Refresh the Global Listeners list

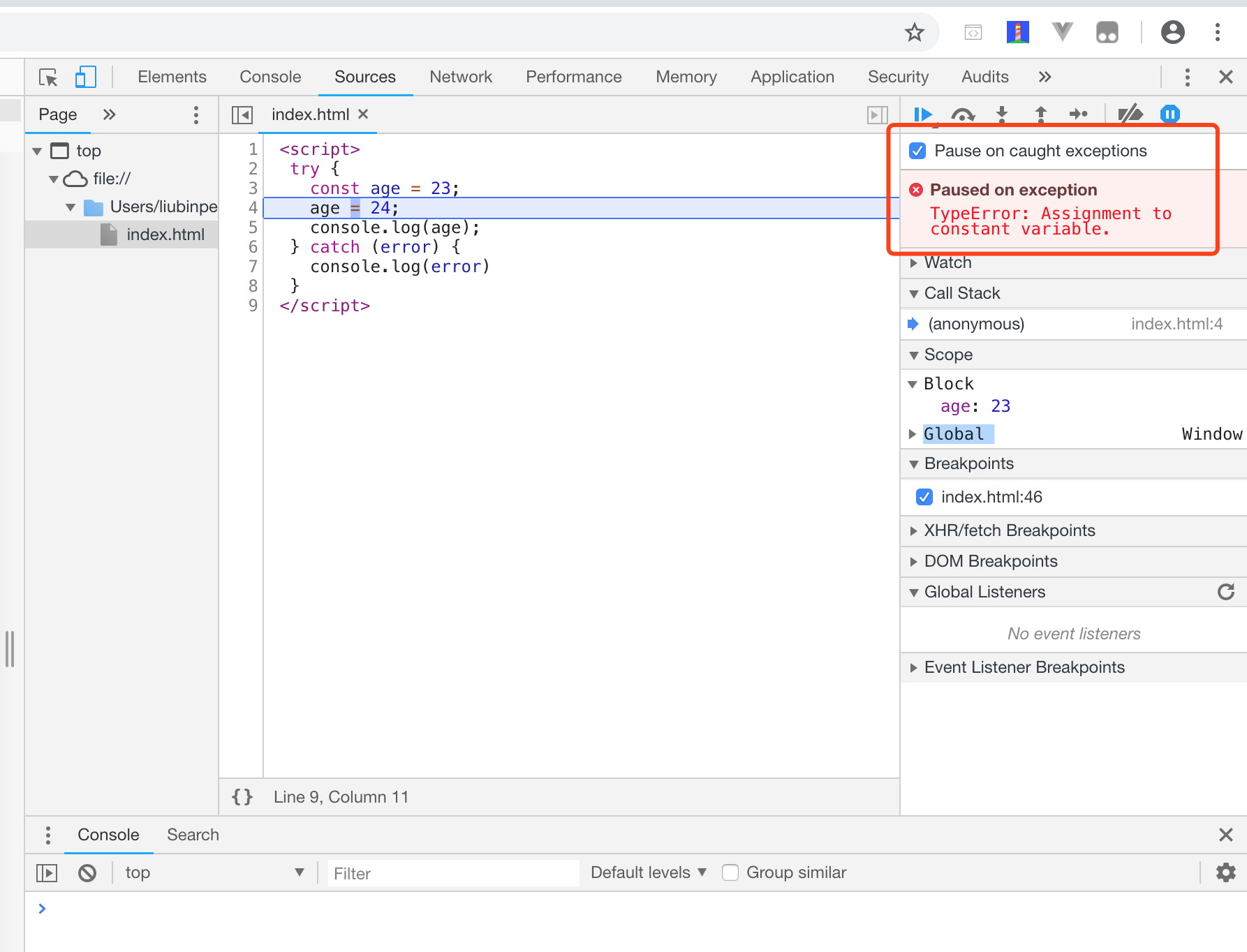(1226, 592)
